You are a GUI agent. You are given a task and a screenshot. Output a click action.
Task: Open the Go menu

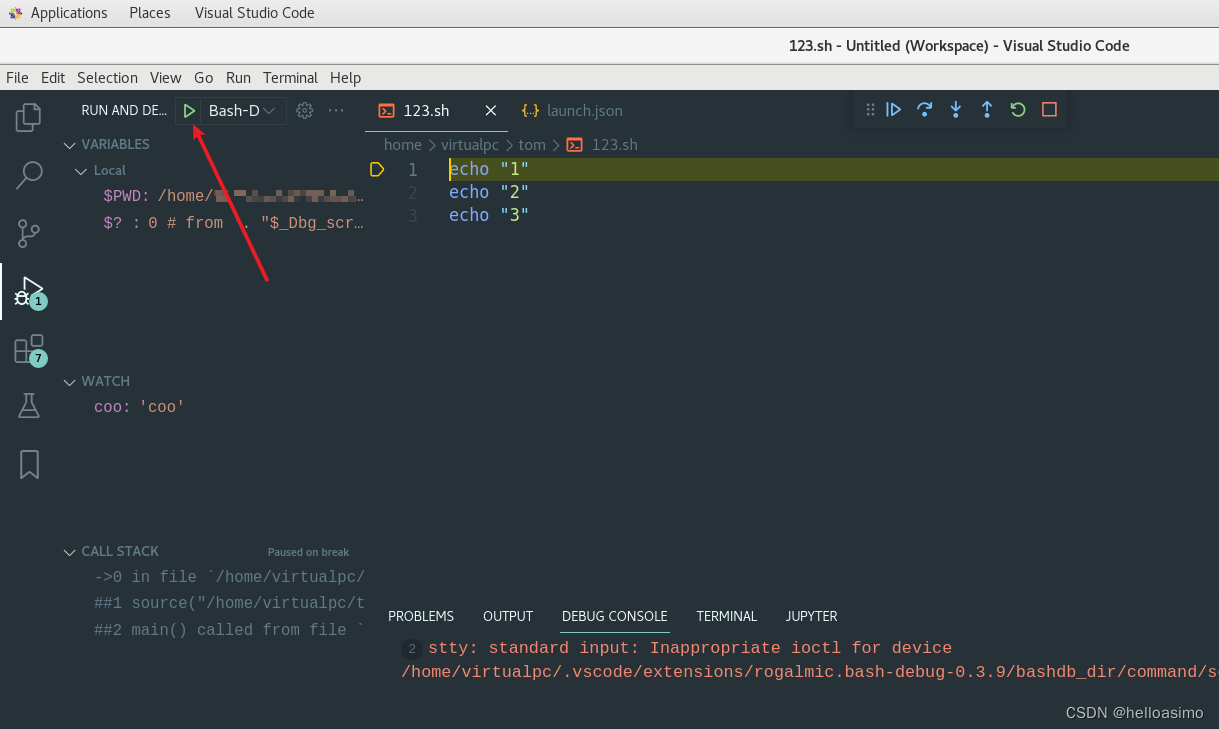204,77
